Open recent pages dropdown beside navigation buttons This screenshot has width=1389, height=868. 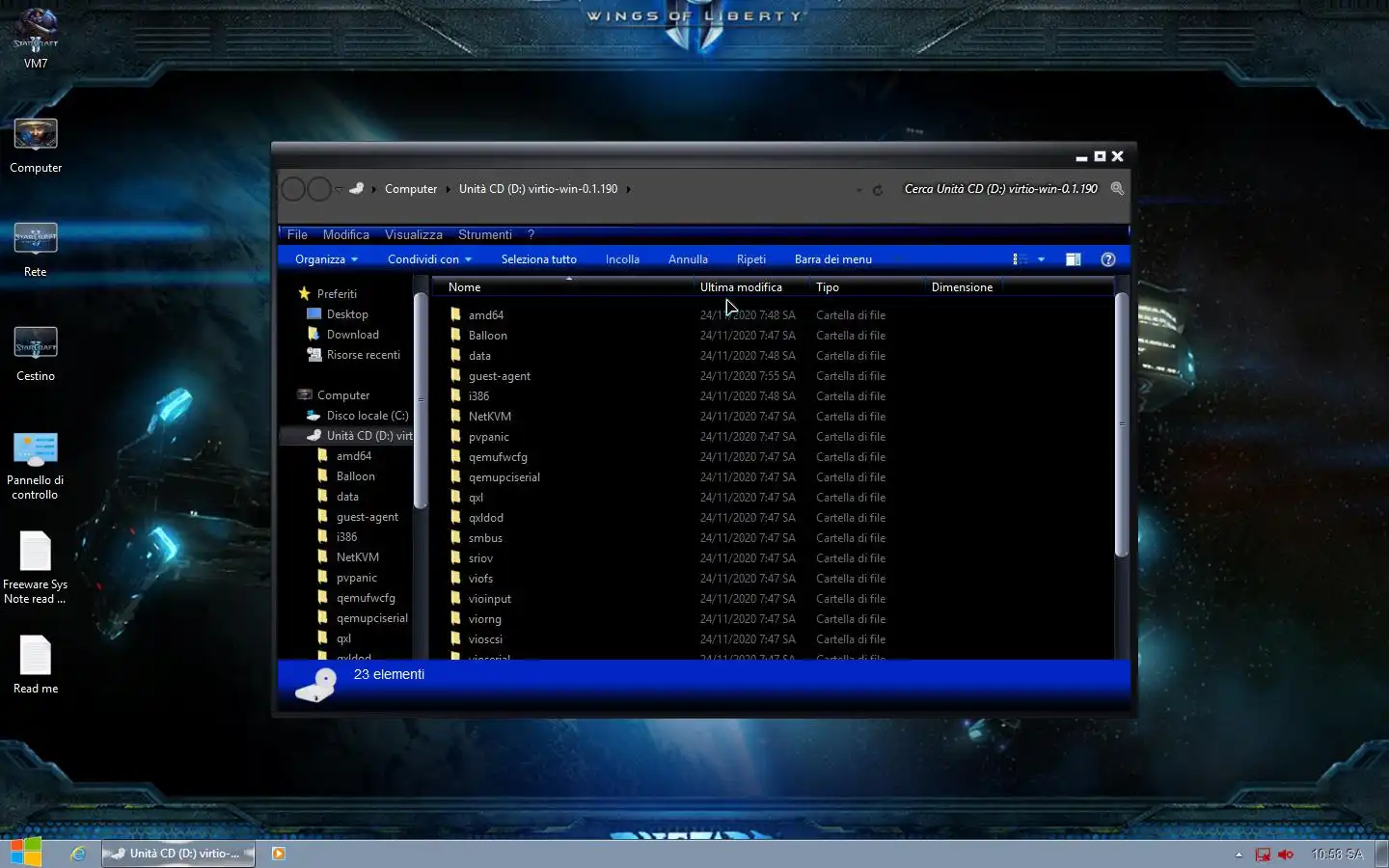339,189
